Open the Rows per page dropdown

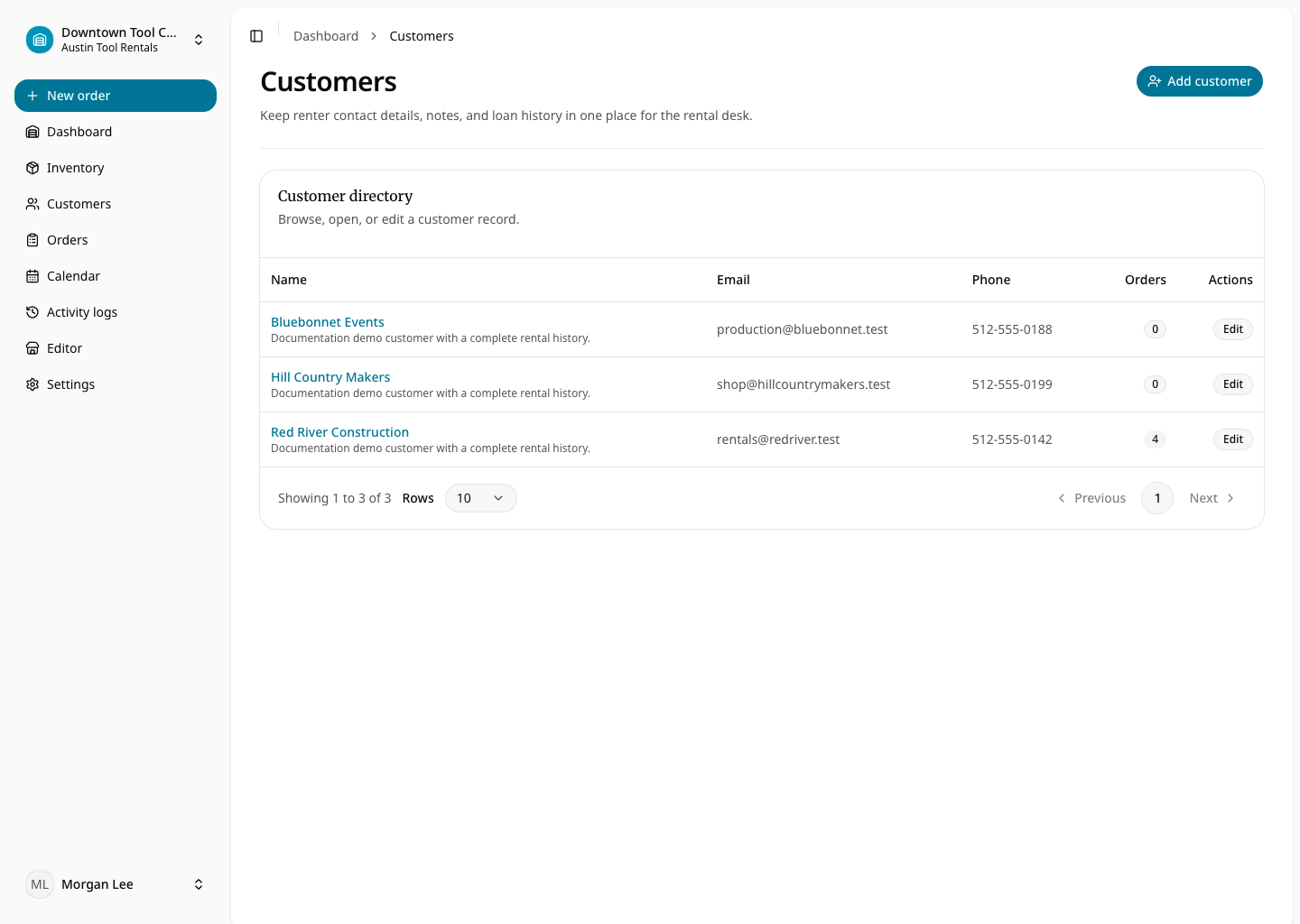pyautogui.click(x=481, y=498)
